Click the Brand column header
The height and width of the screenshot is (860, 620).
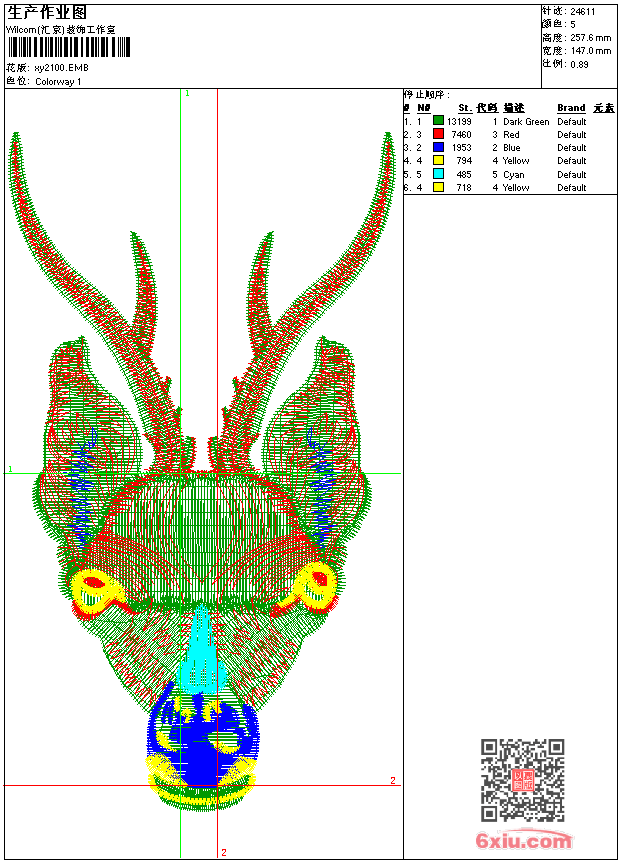(x=571, y=108)
